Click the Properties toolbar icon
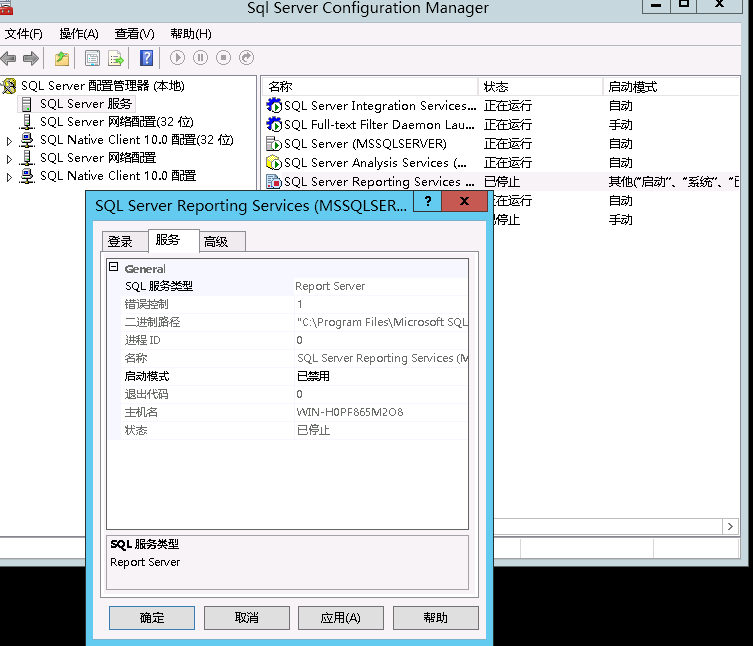The height and width of the screenshot is (646, 753). 92,59
